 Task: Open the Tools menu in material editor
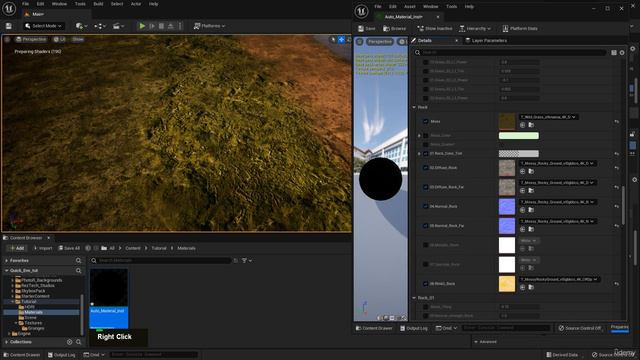coord(451,7)
